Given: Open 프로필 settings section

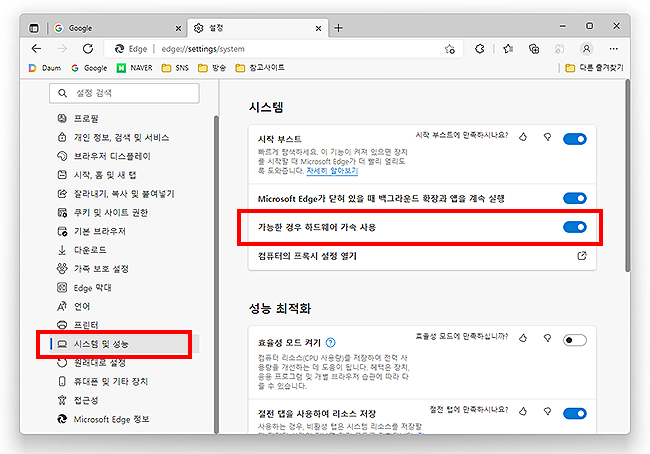Looking at the screenshot, I should [78, 119].
